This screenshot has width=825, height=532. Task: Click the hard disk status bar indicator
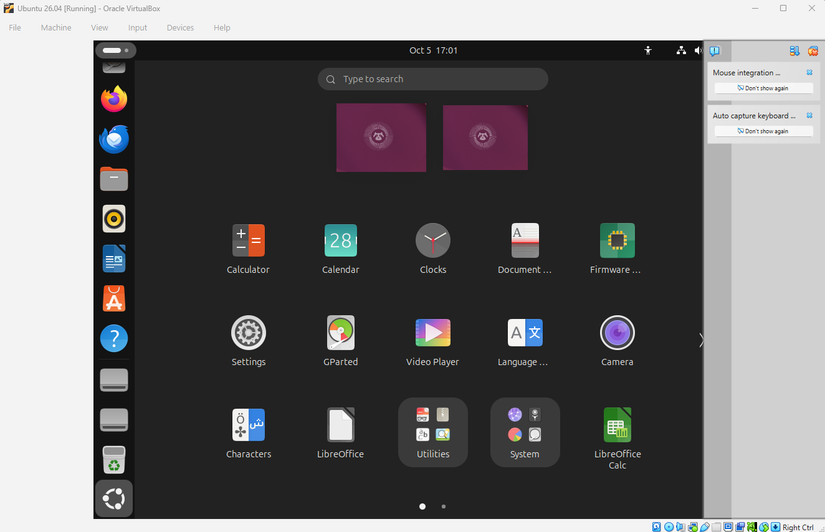tap(657, 527)
